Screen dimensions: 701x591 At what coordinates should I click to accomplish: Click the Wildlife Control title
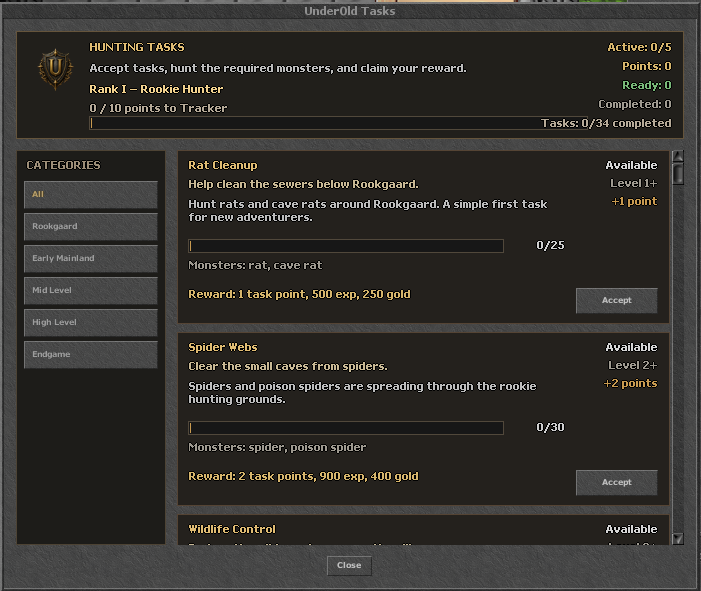[x=232, y=529]
